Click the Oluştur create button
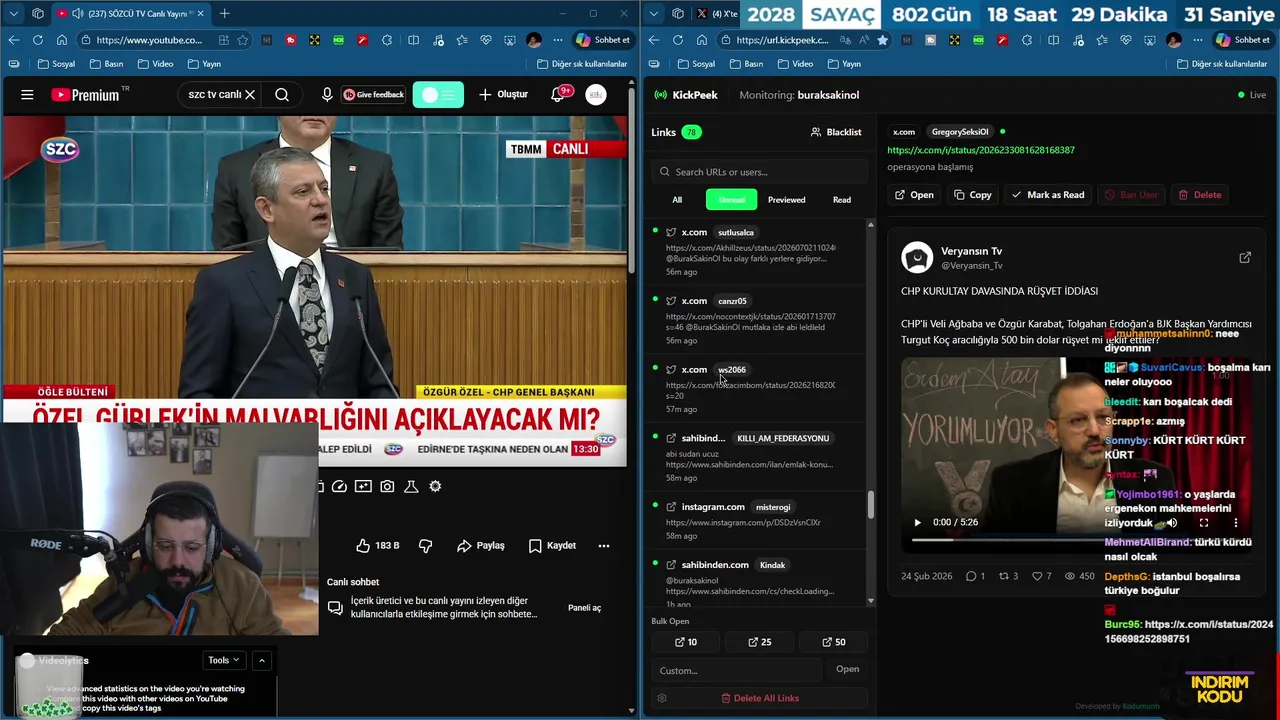1280x720 pixels. point(503,95)
